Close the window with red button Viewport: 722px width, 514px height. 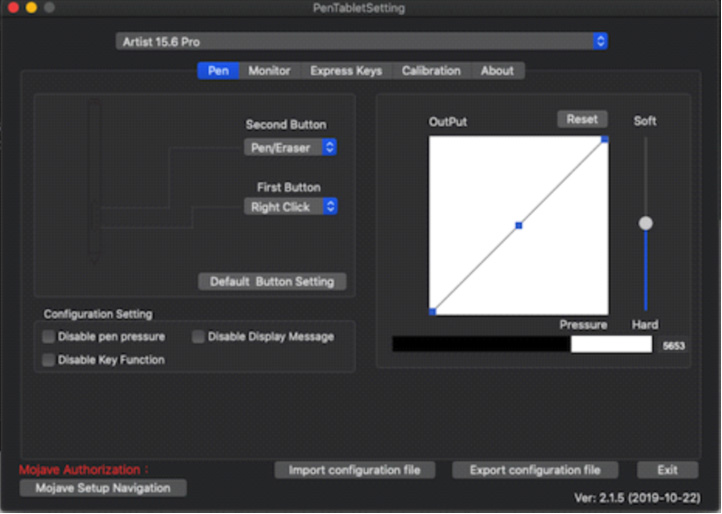[x=13, y=7]
